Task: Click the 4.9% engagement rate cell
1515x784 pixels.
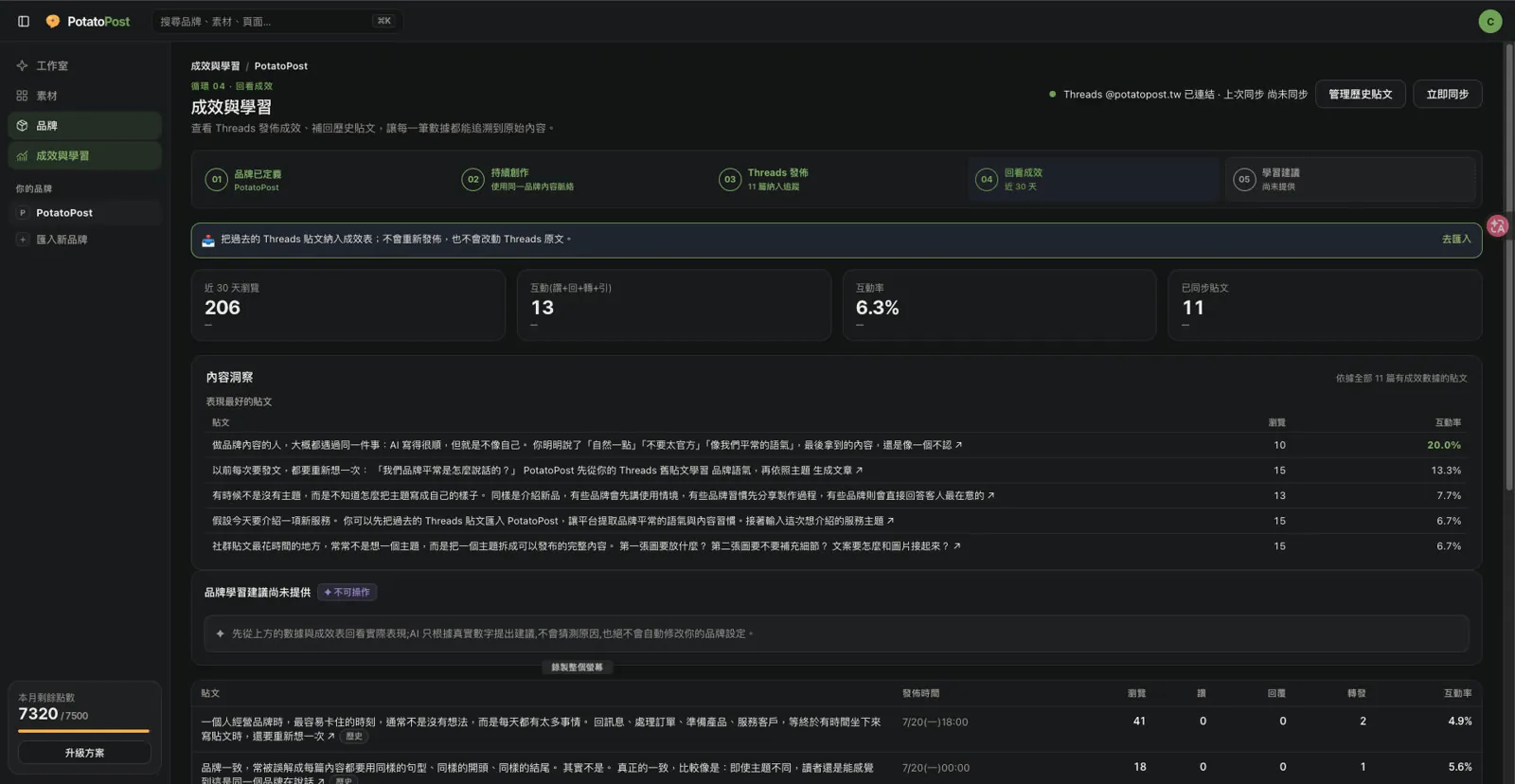Action: pyautogui.click(x=1459, y=722)
